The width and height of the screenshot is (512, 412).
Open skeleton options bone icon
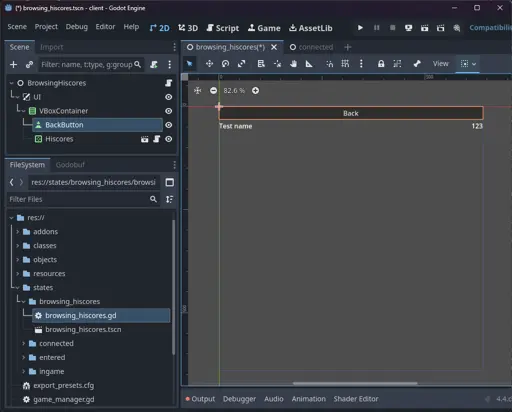click(417, 64)
